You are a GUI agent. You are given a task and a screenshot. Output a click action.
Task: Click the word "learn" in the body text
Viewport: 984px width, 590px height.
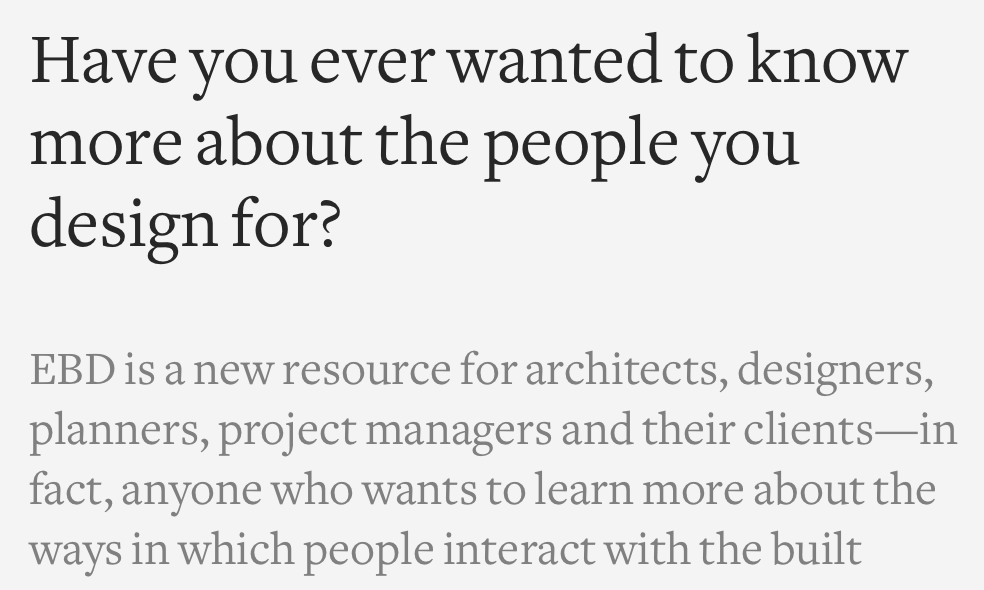(x=580, y=490)
